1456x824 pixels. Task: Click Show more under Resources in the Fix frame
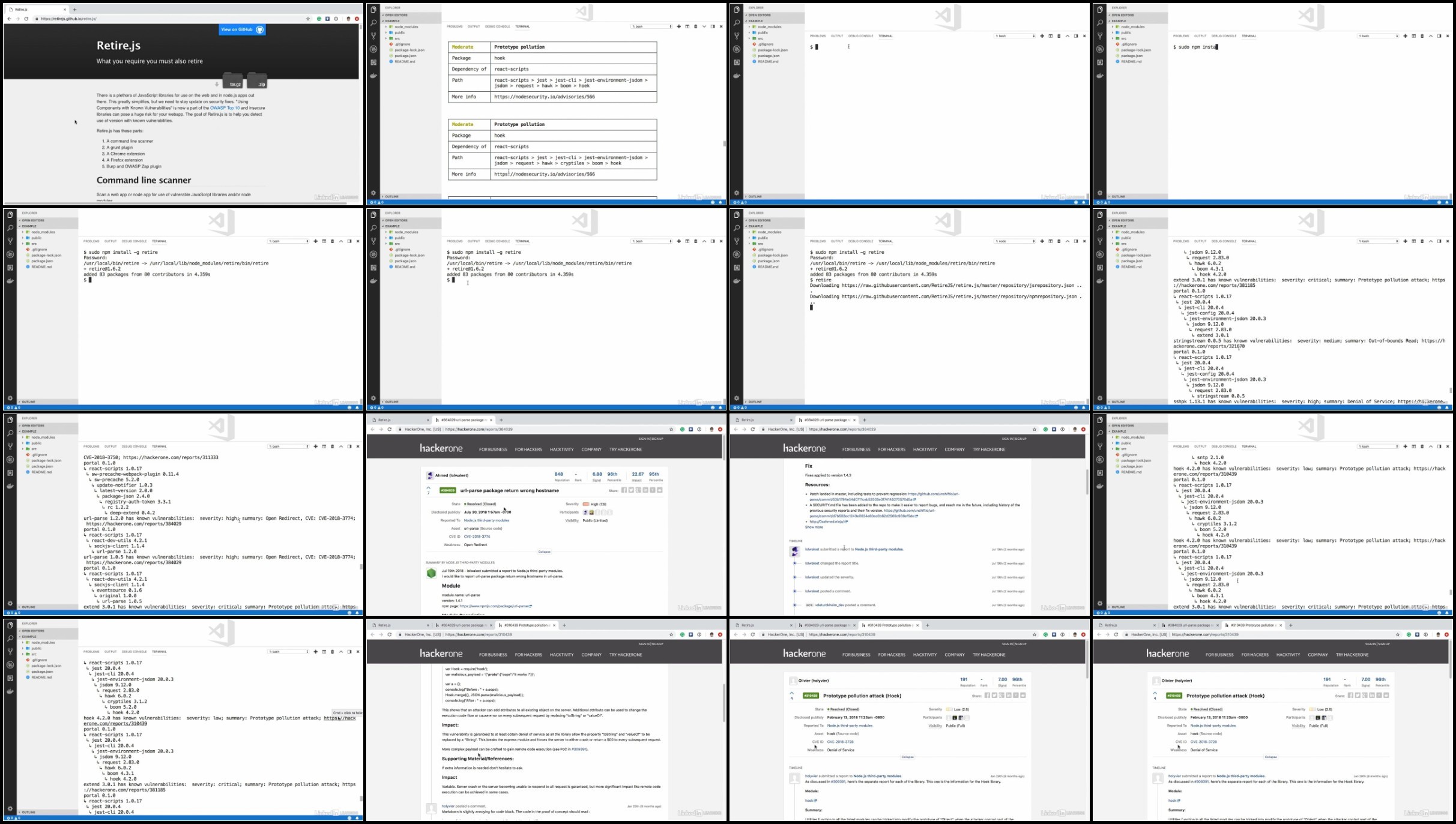pos(814,528)
